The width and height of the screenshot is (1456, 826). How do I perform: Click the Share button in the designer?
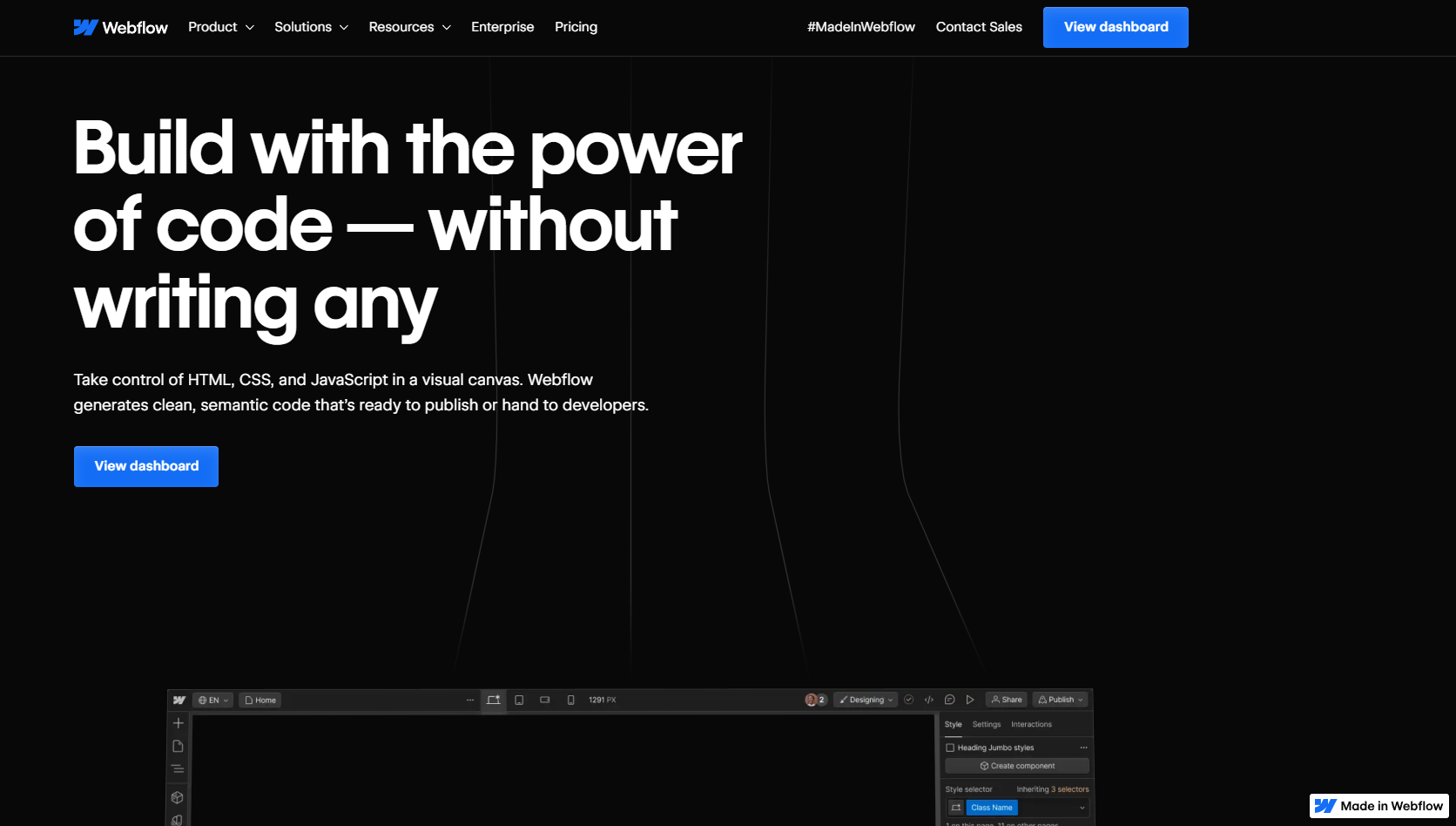pos(1007,700)
